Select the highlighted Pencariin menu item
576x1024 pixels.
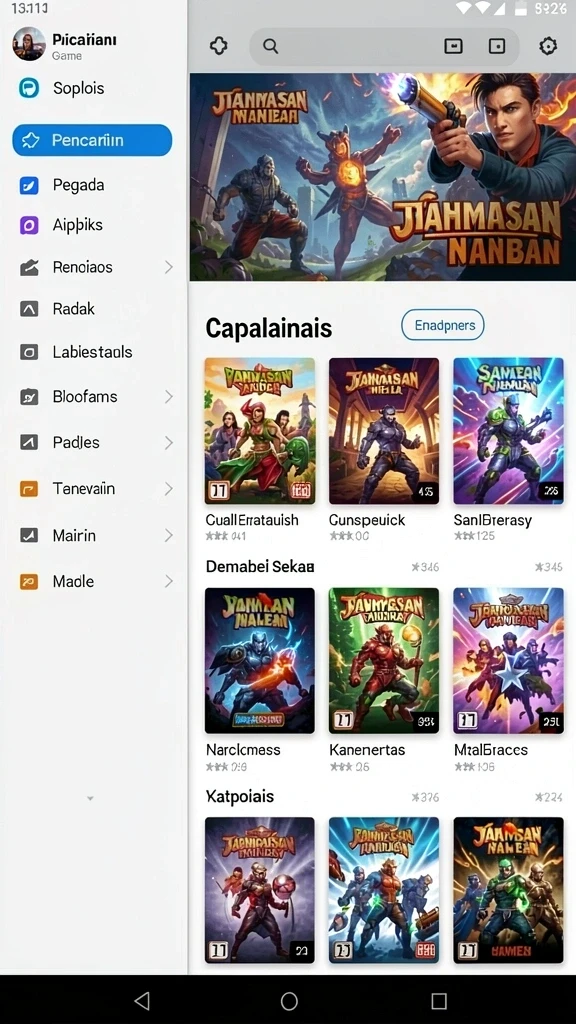pyautogui.click(x=92, y=140)
